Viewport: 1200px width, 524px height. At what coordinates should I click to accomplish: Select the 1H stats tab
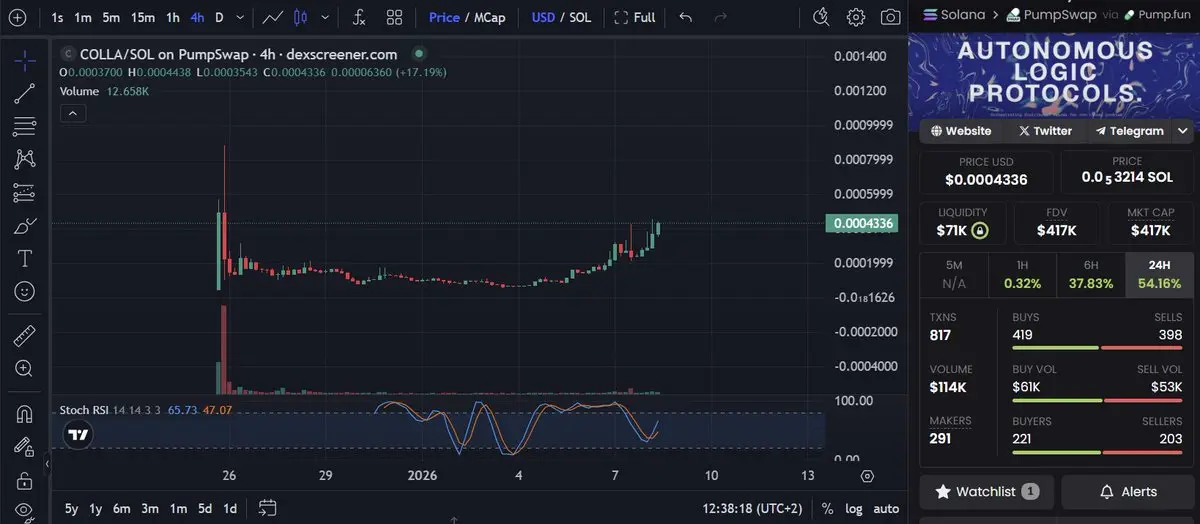(1022, 275)
